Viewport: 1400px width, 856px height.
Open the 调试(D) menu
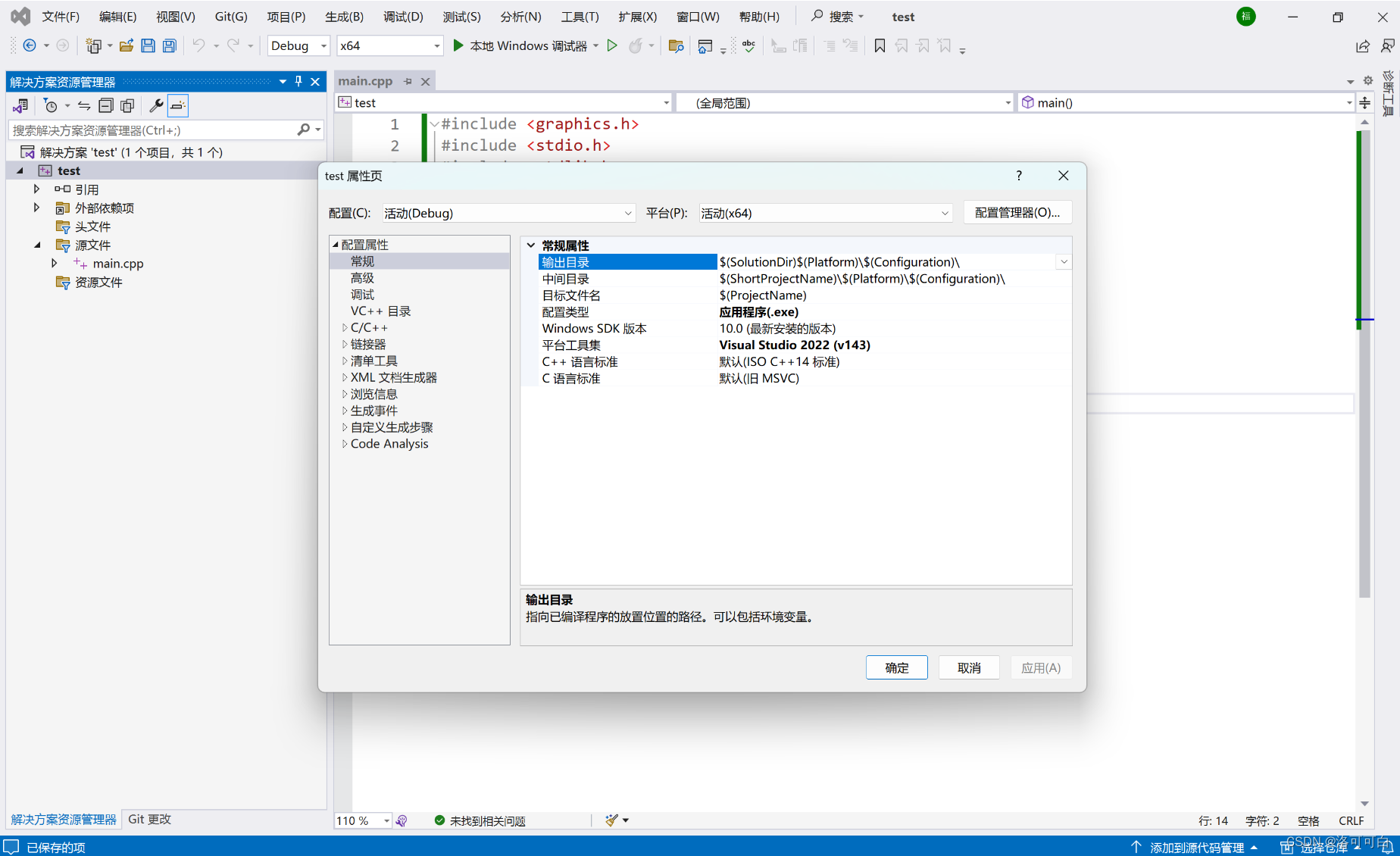[x=403, y=17]
